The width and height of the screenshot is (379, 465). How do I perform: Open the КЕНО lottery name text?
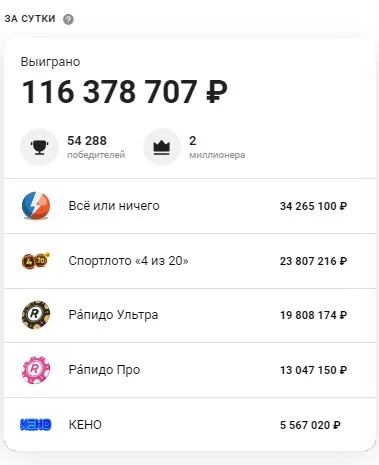click(x=85, y=425)
